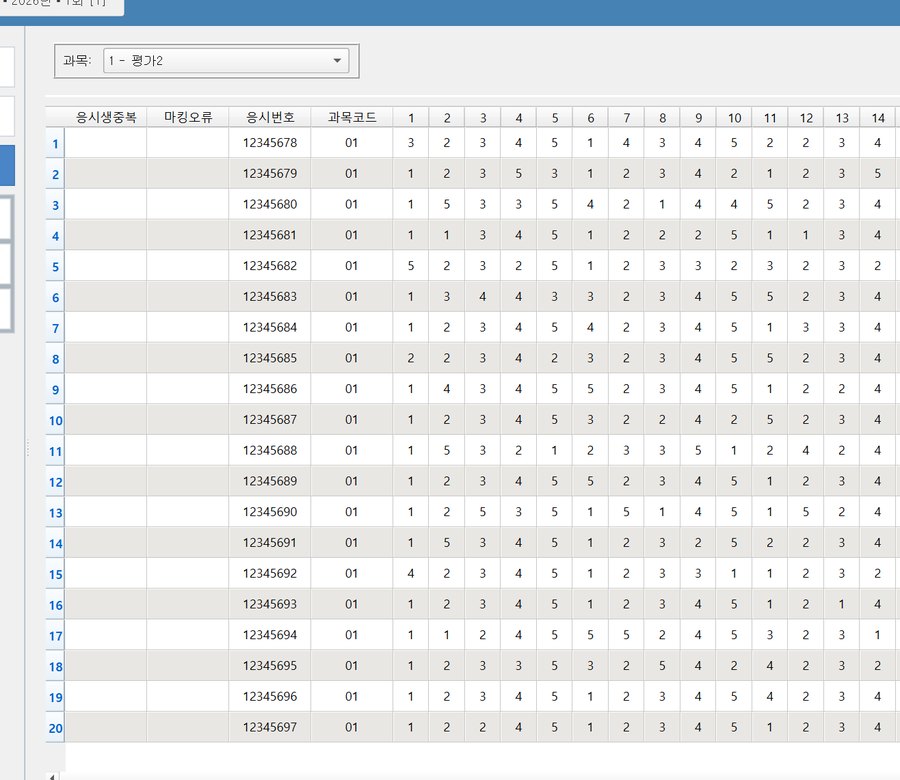Click 과목코드 01 cell for 12345690
The width and height of the screenshot is (900, 780).
351,512
